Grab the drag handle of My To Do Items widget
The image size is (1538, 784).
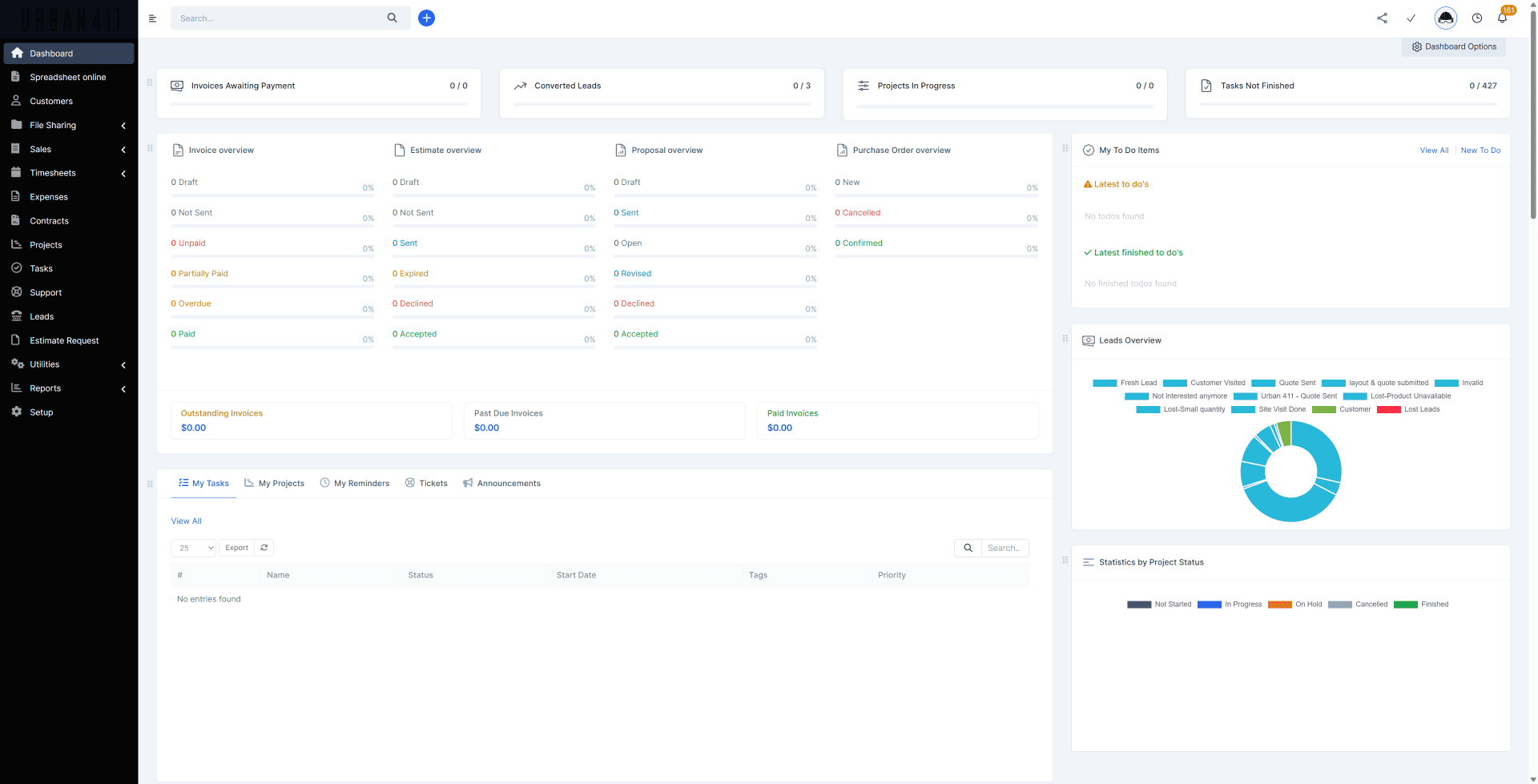pos(1065,148)
